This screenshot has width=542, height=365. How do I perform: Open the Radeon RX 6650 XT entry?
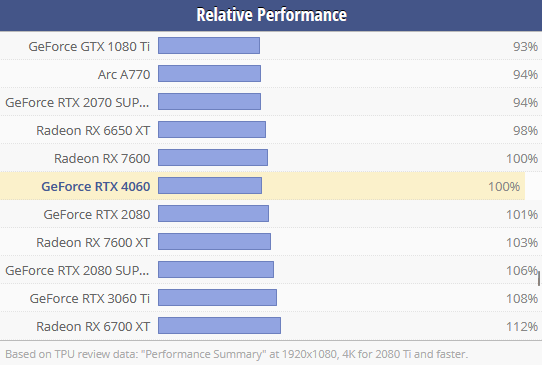click(93, 130)
